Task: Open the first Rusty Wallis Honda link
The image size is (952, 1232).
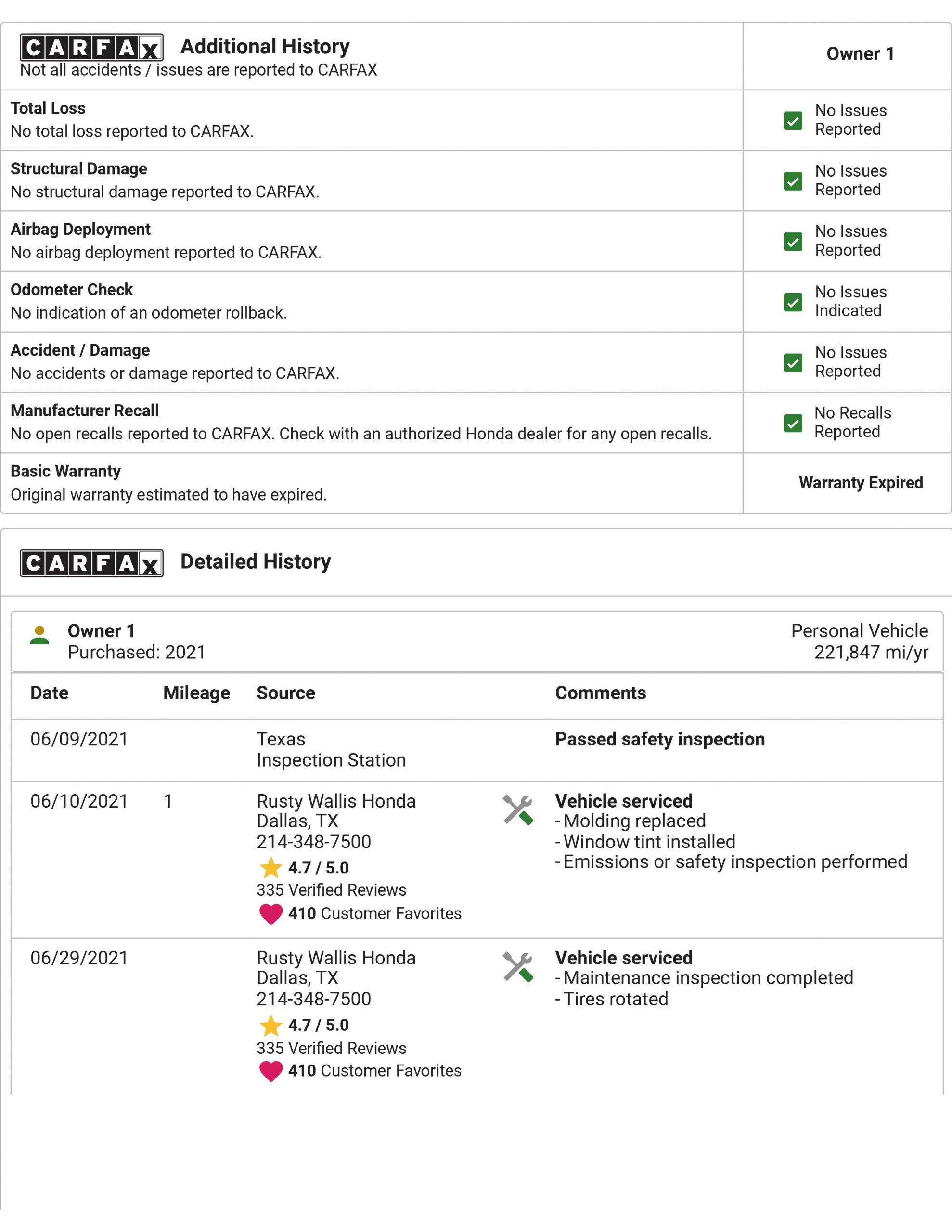Action: pyautogui.click(x=336, y=801)
